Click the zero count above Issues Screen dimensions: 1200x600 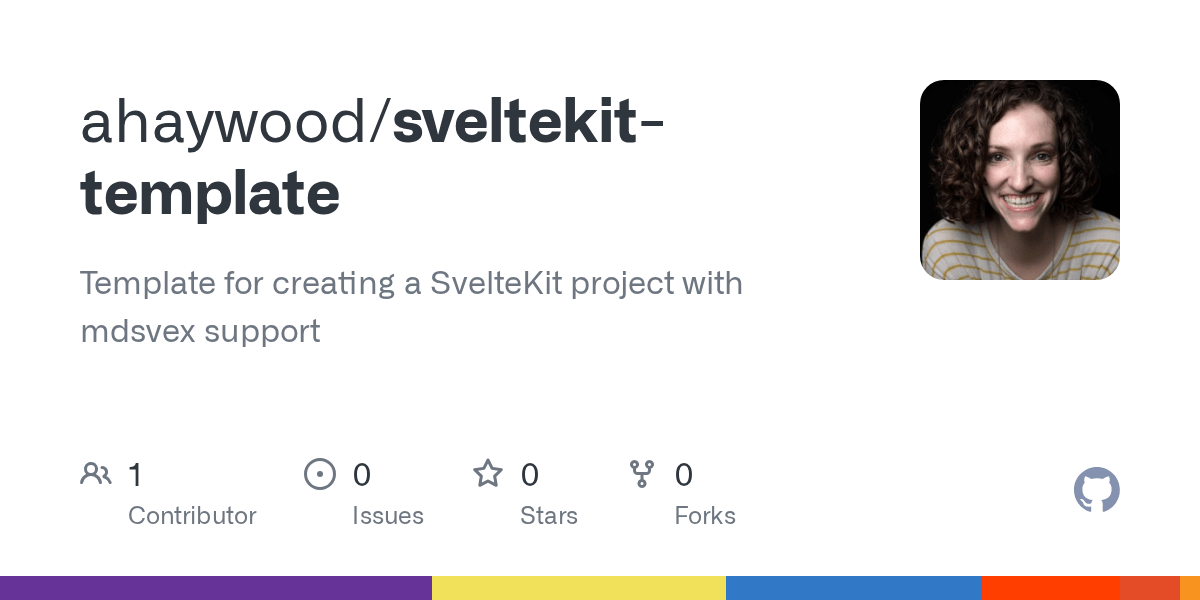pyautogui.click(x=362, y=474)
